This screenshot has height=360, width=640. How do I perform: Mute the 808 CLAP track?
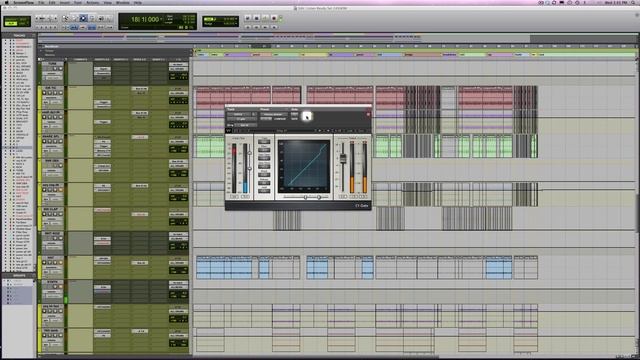coord(60,214)
